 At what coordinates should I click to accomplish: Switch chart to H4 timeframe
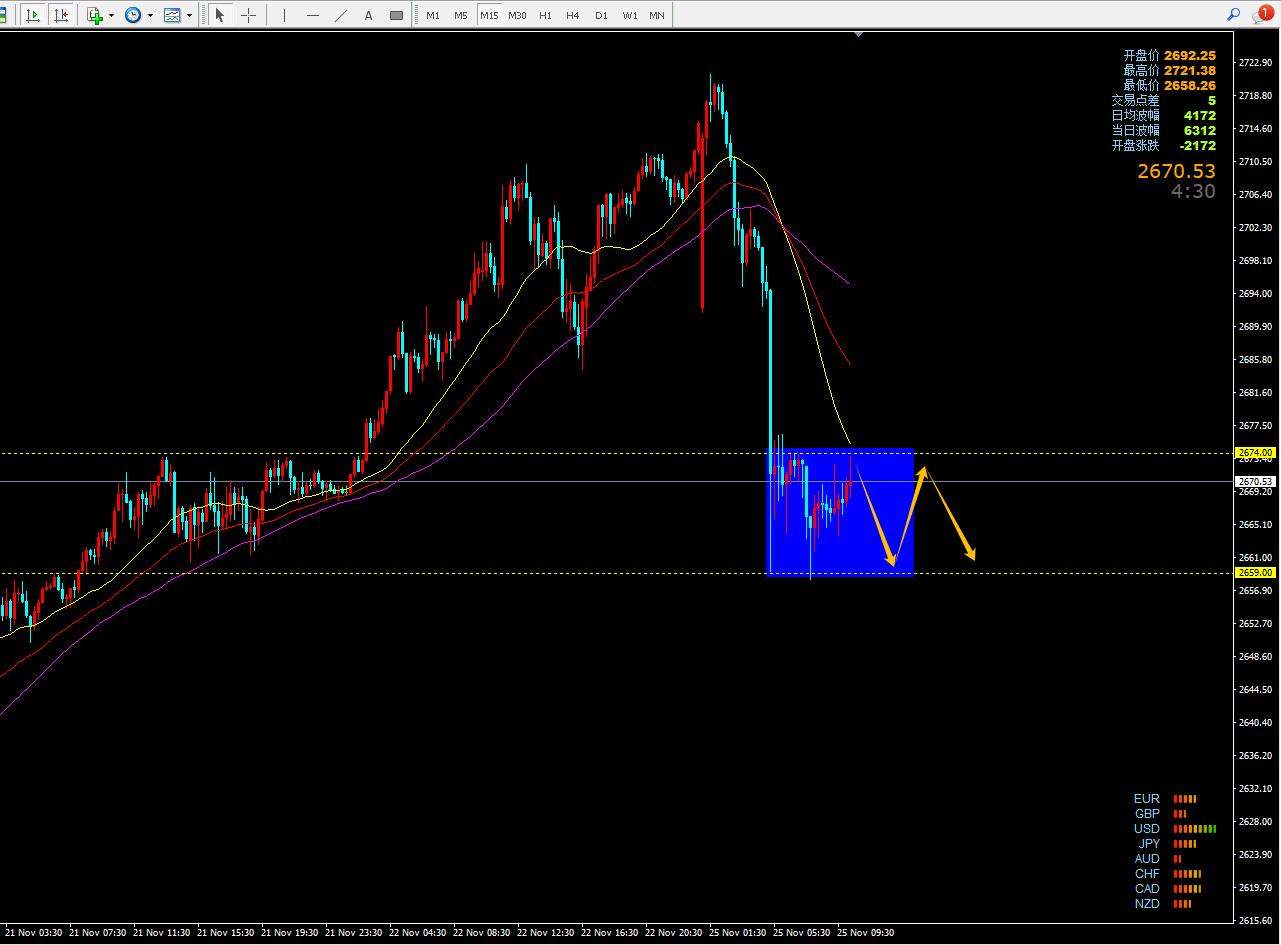573,15
